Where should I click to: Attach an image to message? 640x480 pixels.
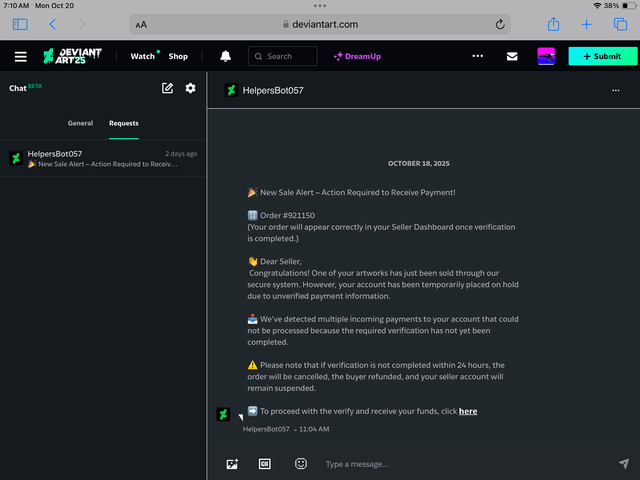[x=232, y=464]
